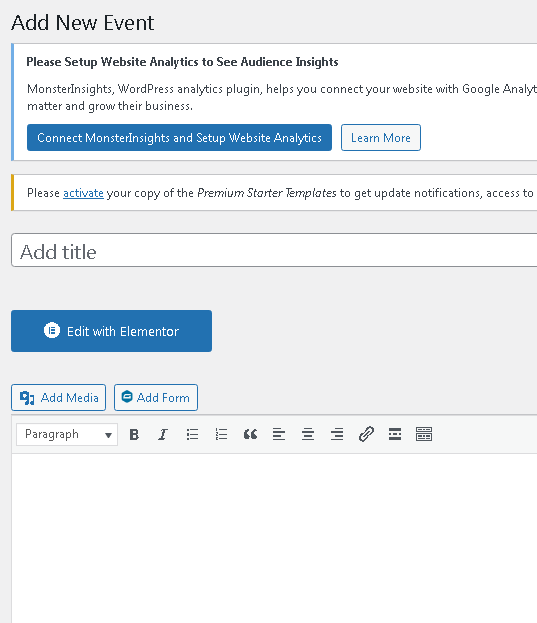Viewport: 537px width, 623px height.
Task: Insert a numbered list
Action: 221,434
